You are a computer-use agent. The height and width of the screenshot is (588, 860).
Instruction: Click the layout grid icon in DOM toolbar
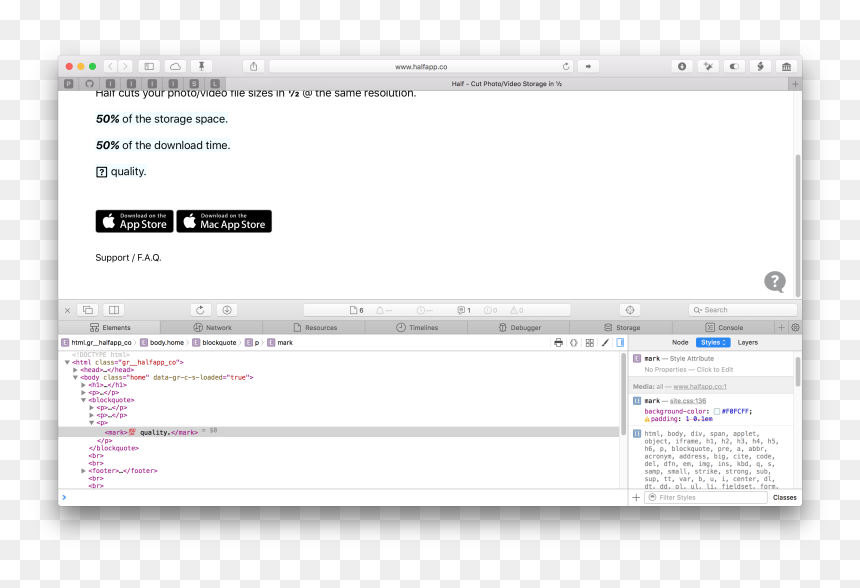coord(590,342)
